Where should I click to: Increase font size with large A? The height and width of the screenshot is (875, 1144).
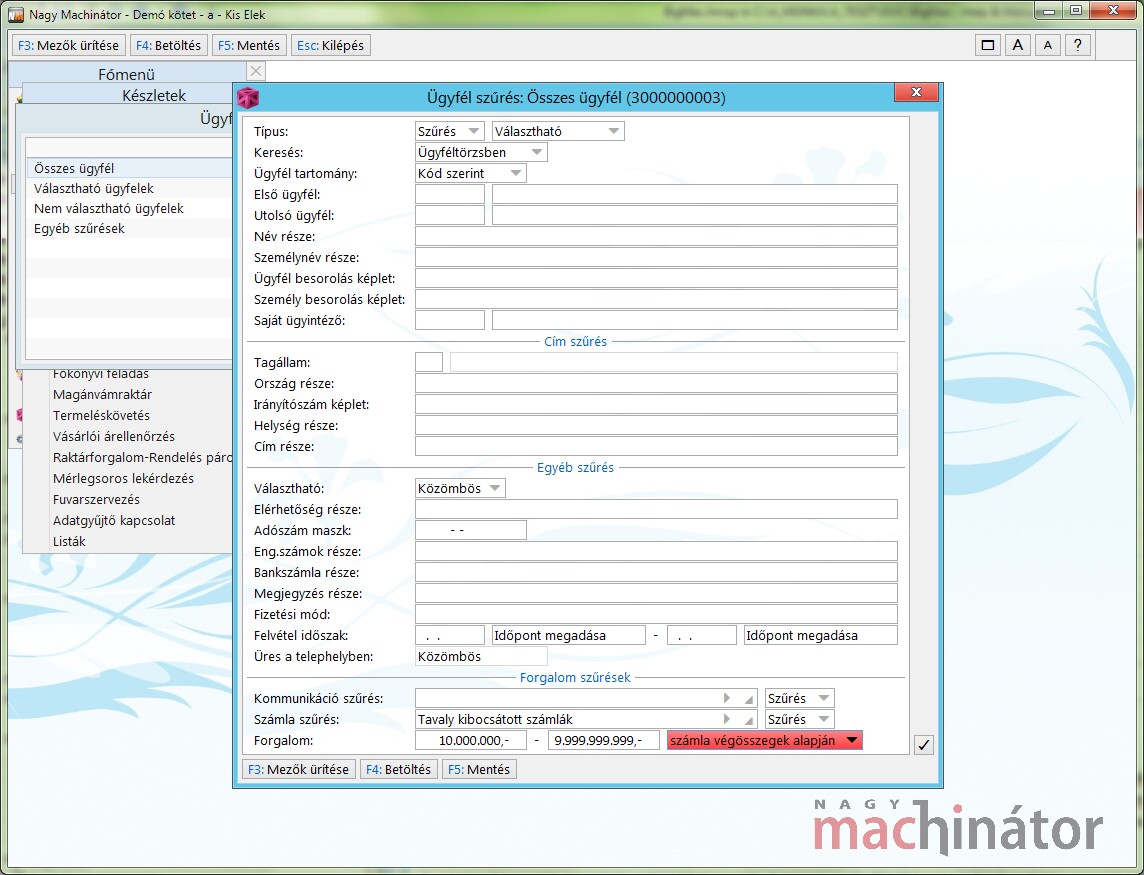point(1017,45)
